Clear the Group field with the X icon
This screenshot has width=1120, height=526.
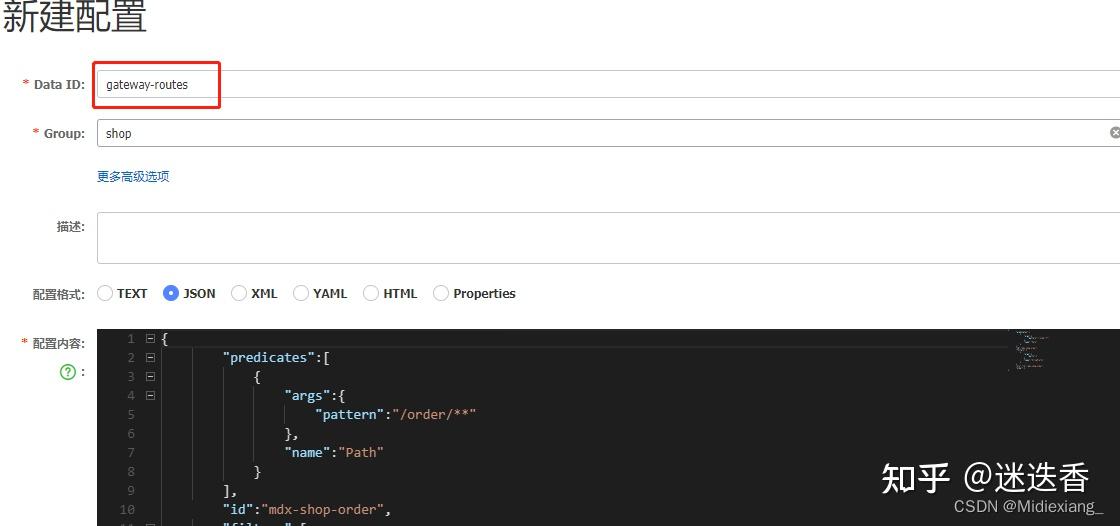(x=1114, y=132)
